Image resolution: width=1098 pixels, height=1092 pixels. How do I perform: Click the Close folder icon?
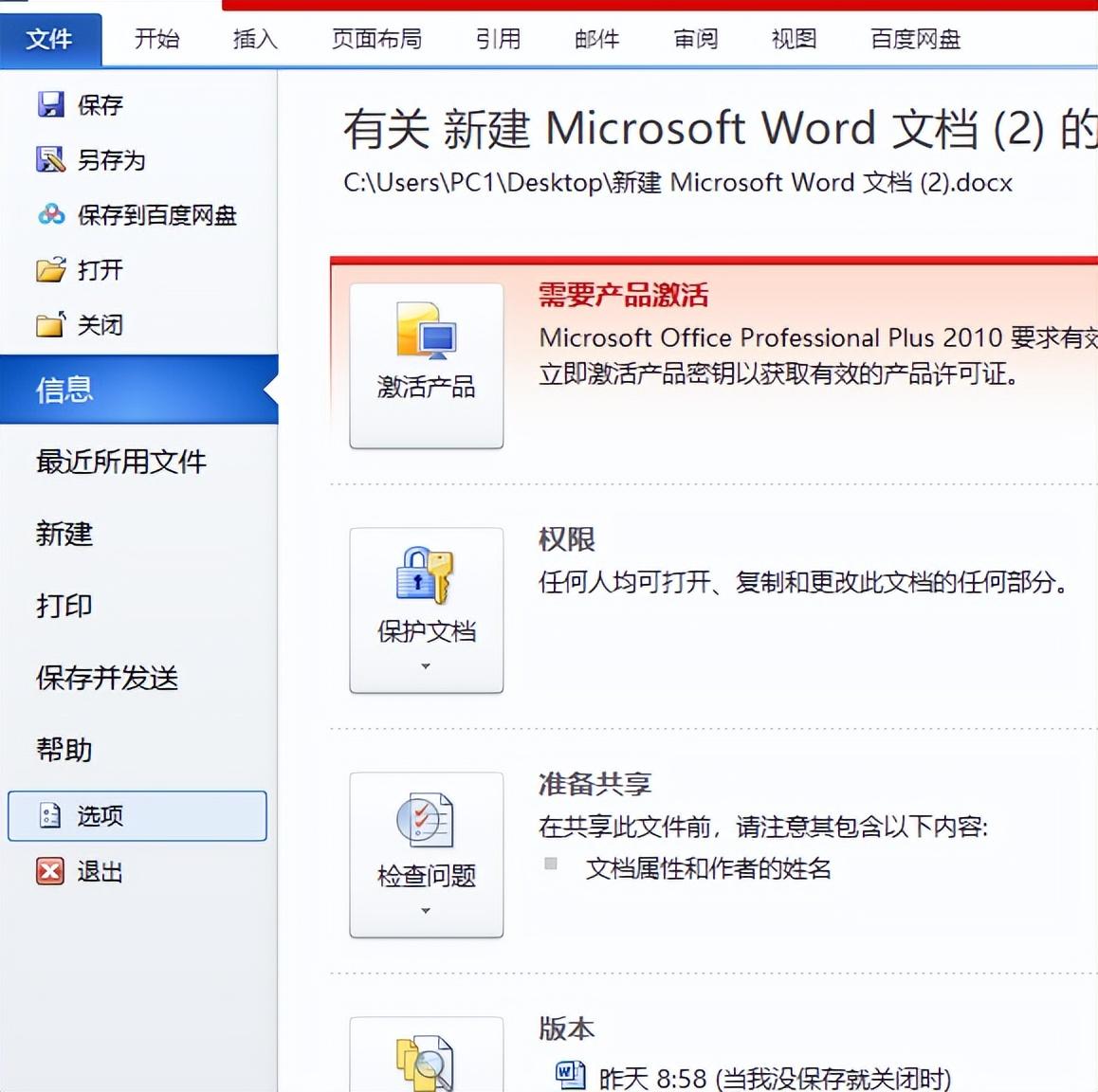point(50,324)
